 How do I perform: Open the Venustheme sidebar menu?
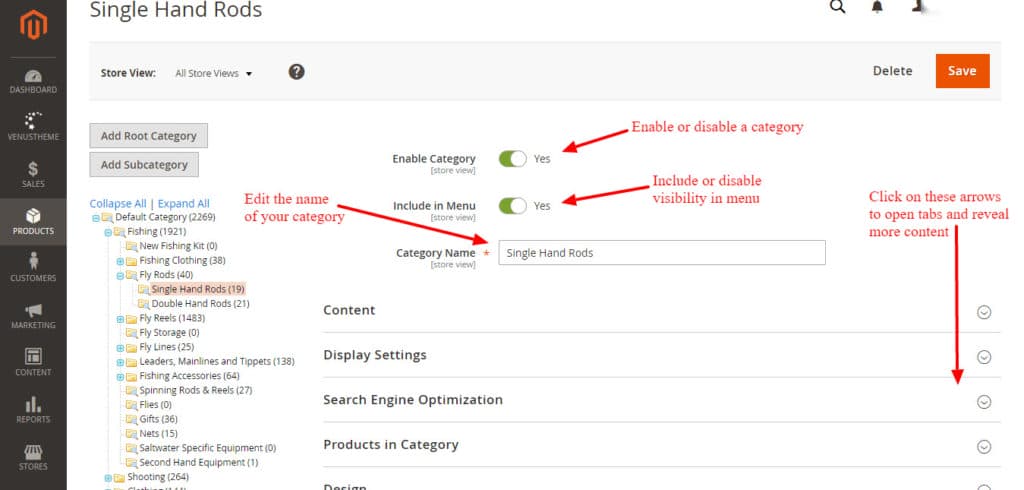point(33,127)
